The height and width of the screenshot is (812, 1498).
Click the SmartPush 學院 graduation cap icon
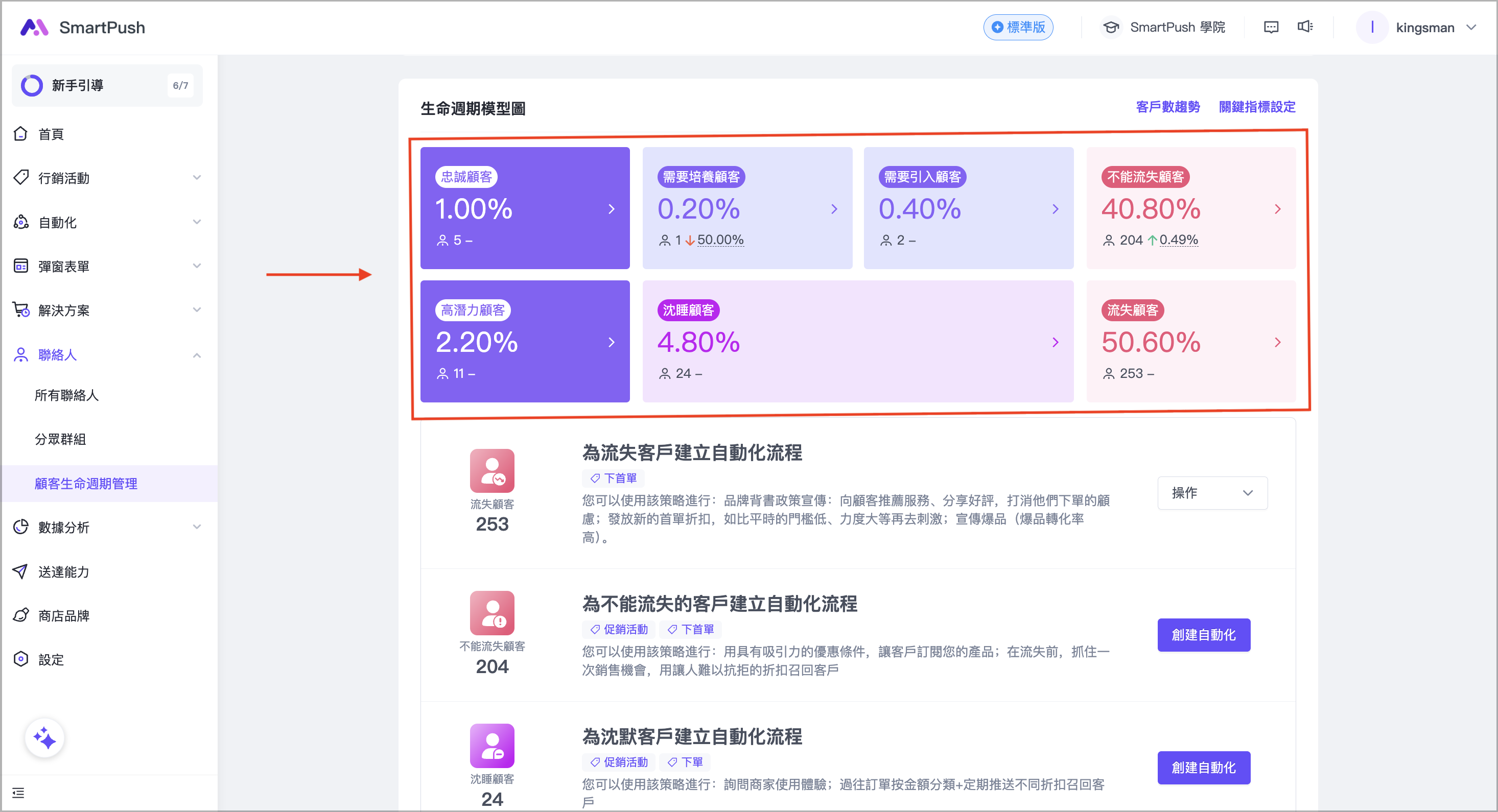[x=1111, y=27]
